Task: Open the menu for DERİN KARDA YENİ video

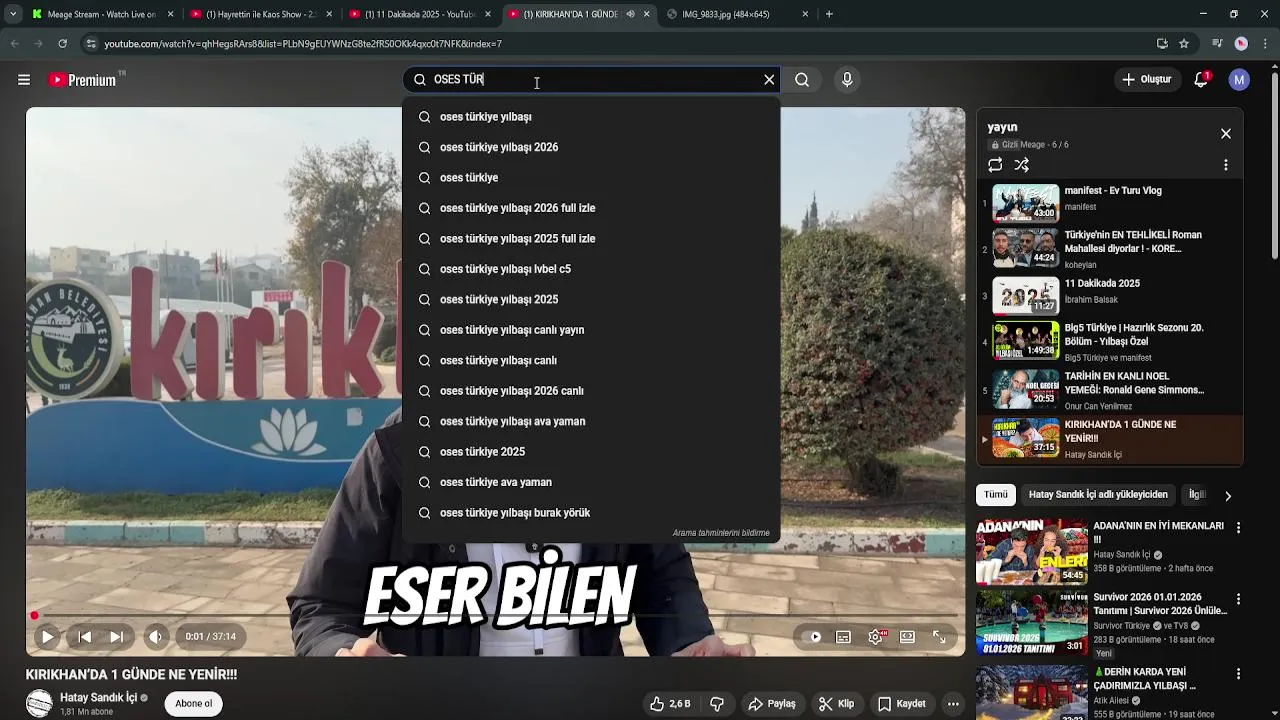Action: pos(1238,674)
